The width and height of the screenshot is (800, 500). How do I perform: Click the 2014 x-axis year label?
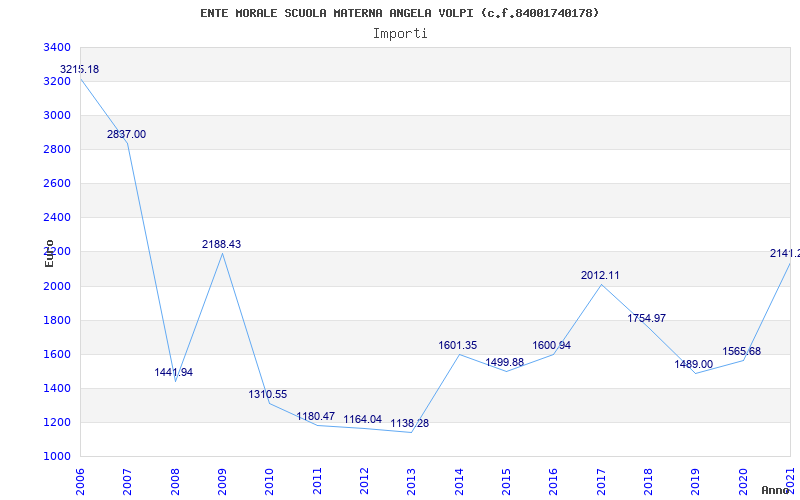(459, 482)
